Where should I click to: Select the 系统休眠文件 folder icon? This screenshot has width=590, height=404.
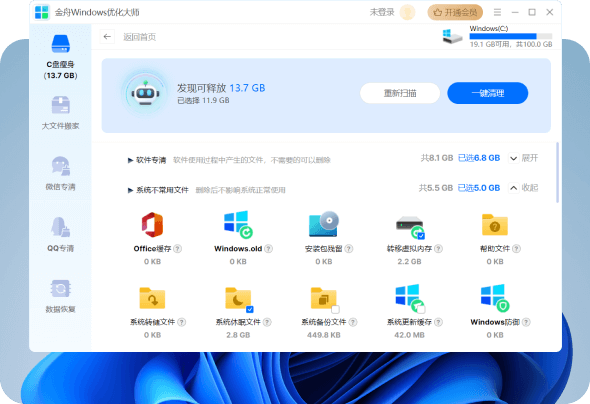(x=239, y=299)
